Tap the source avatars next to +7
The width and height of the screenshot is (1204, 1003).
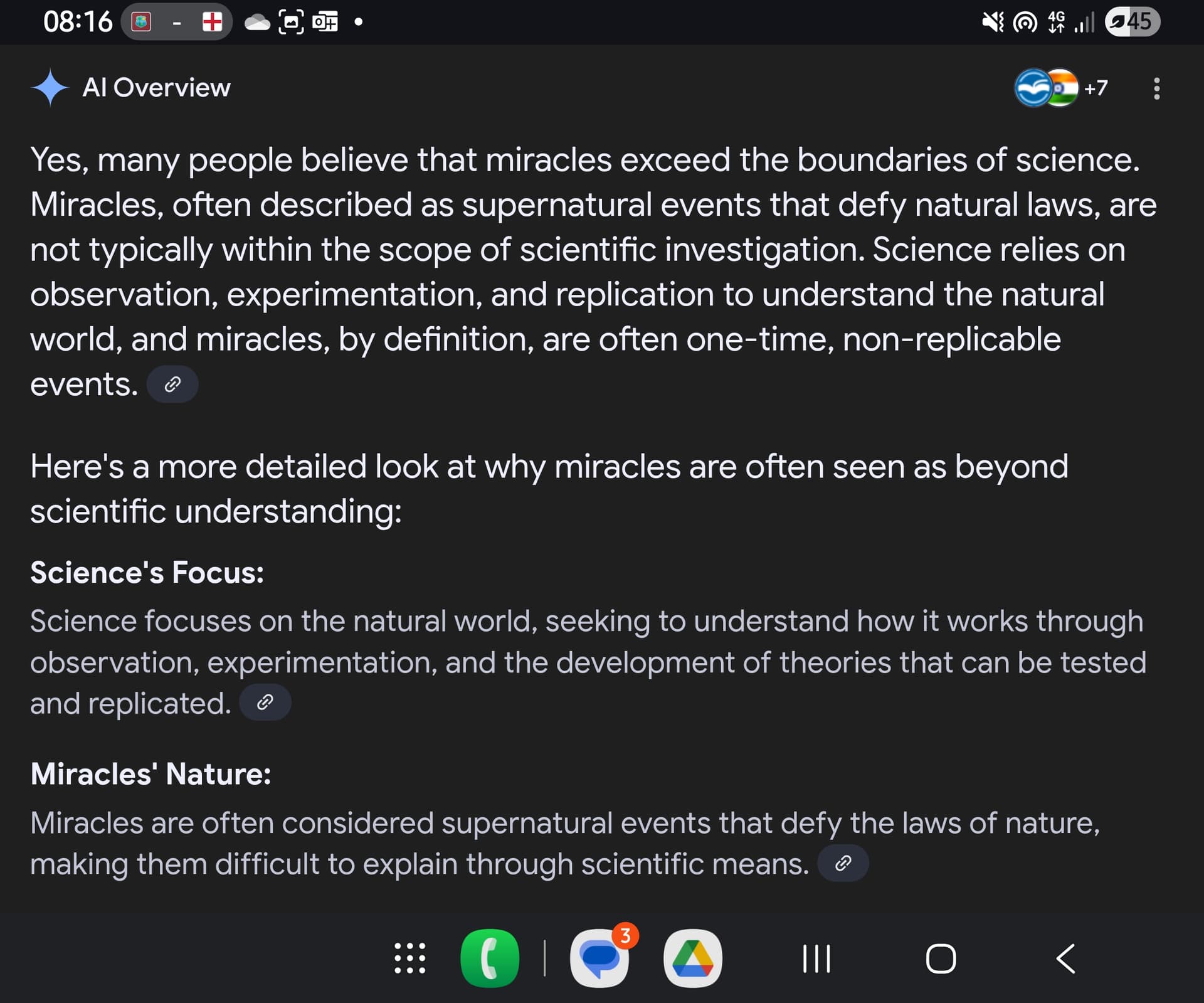tap(1047, 88)
